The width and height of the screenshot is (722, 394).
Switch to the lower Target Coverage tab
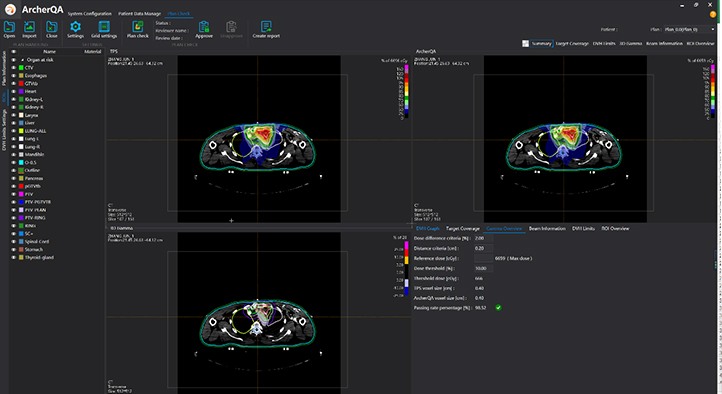point(463,228)
